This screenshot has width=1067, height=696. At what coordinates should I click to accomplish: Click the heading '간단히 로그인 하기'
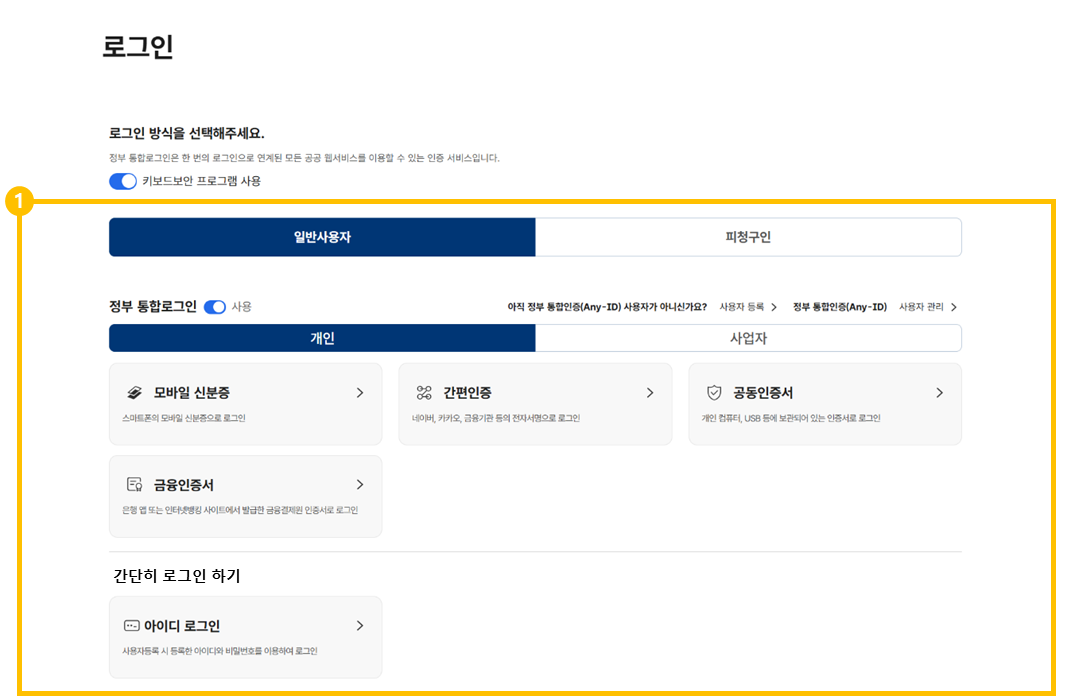(177, 576)
